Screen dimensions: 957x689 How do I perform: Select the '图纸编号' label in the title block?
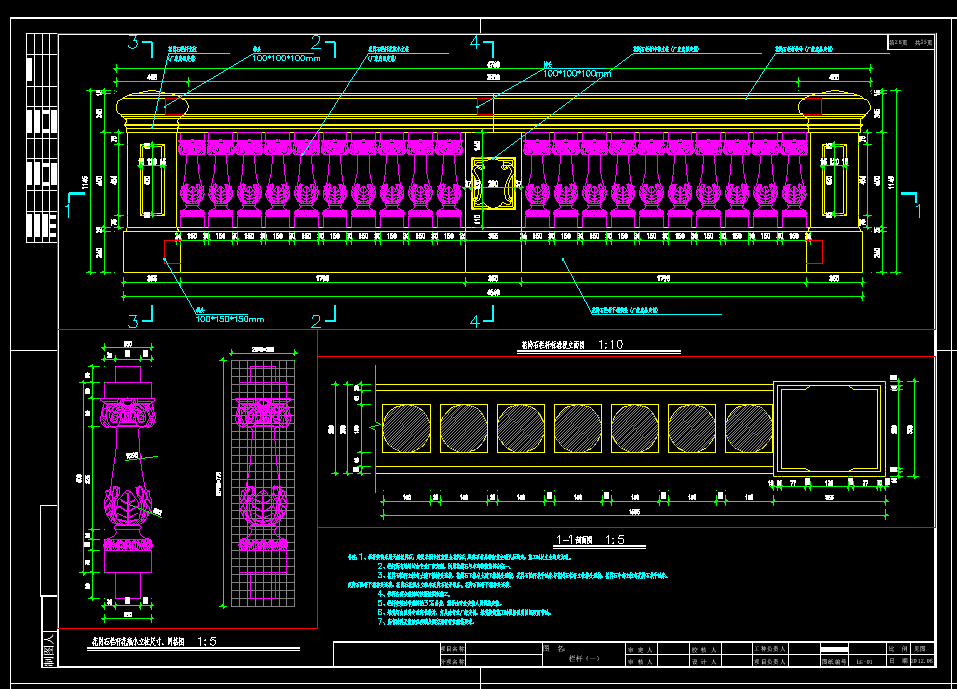point(834,662)
